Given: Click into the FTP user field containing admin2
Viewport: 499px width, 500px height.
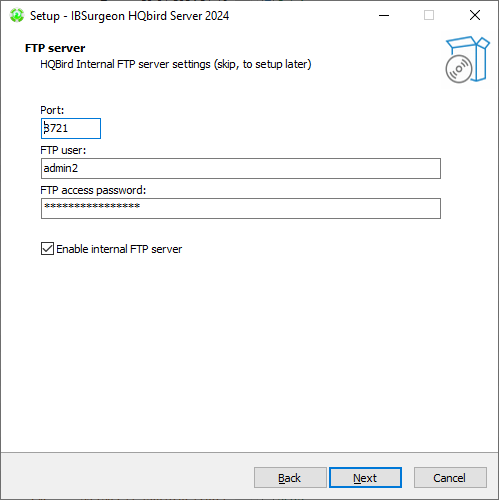Looking at the screenshot, I should point(241,168).
